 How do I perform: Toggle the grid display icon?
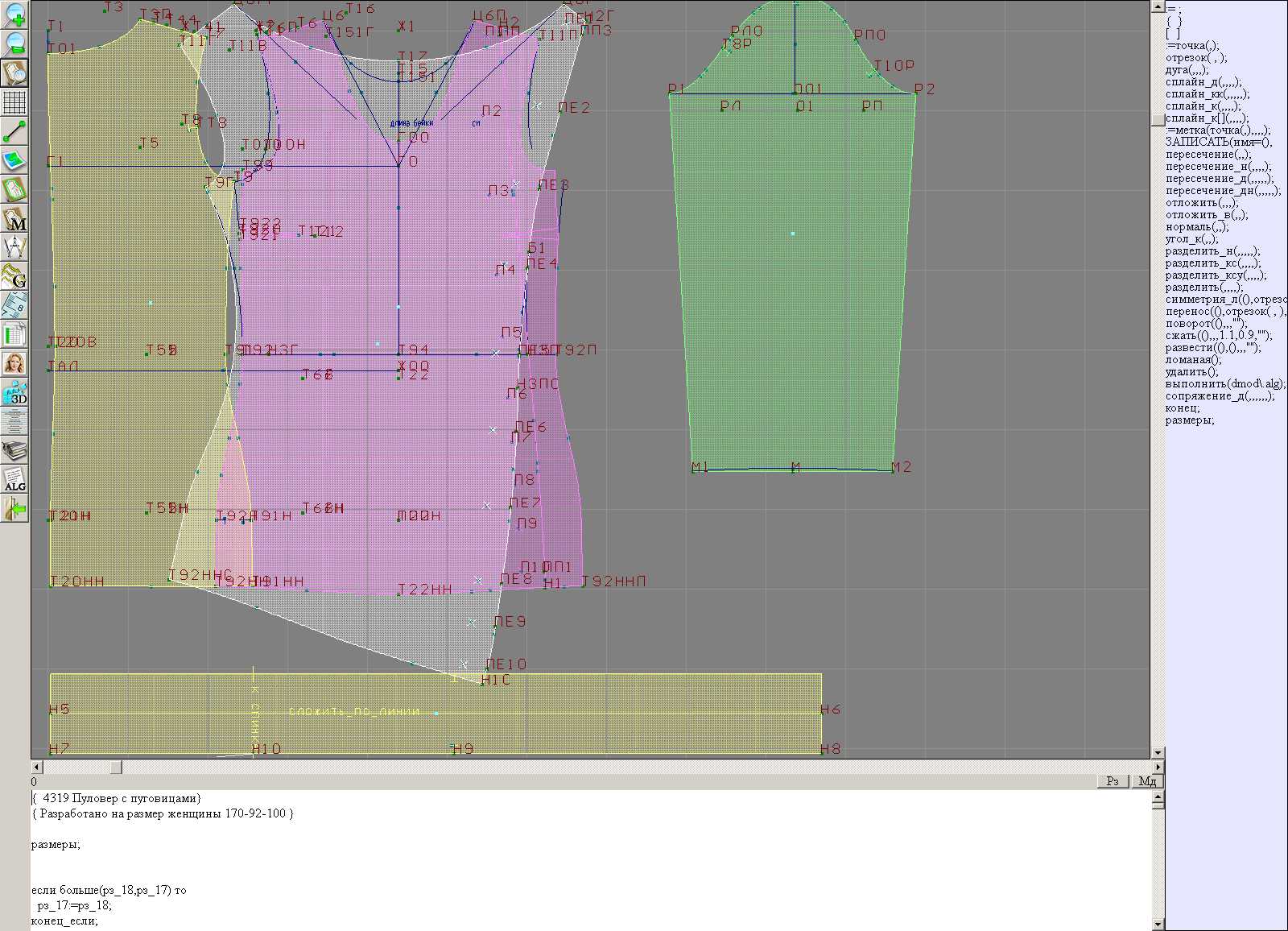[14, 102]
